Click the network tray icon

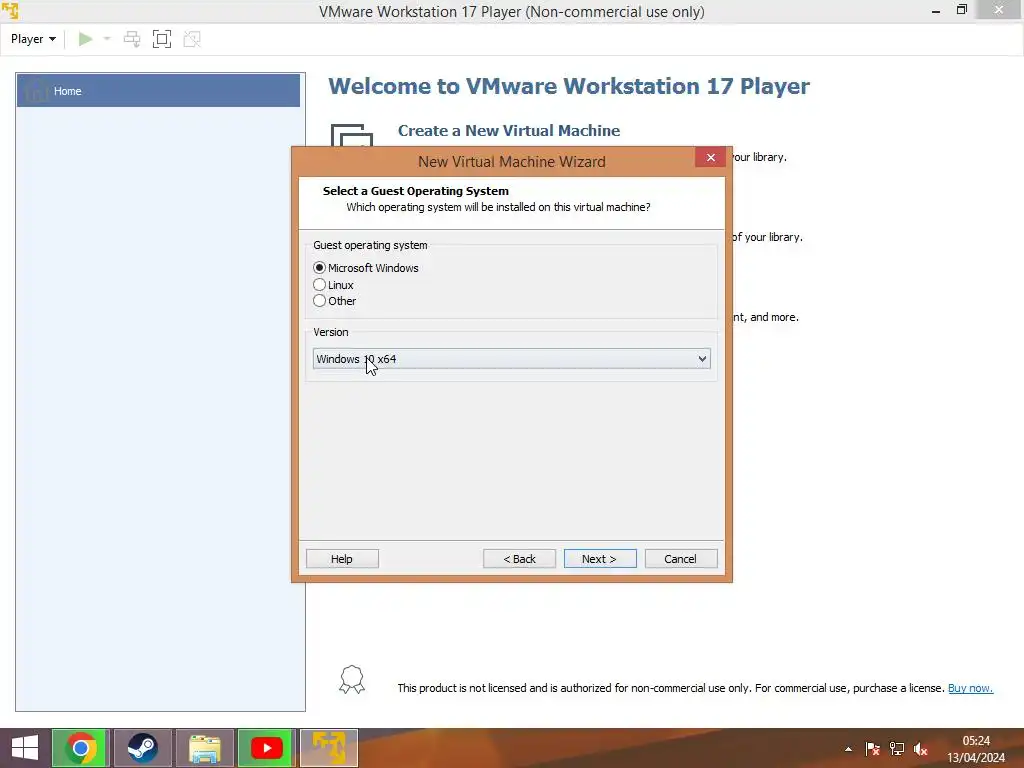tap(897, 749)
